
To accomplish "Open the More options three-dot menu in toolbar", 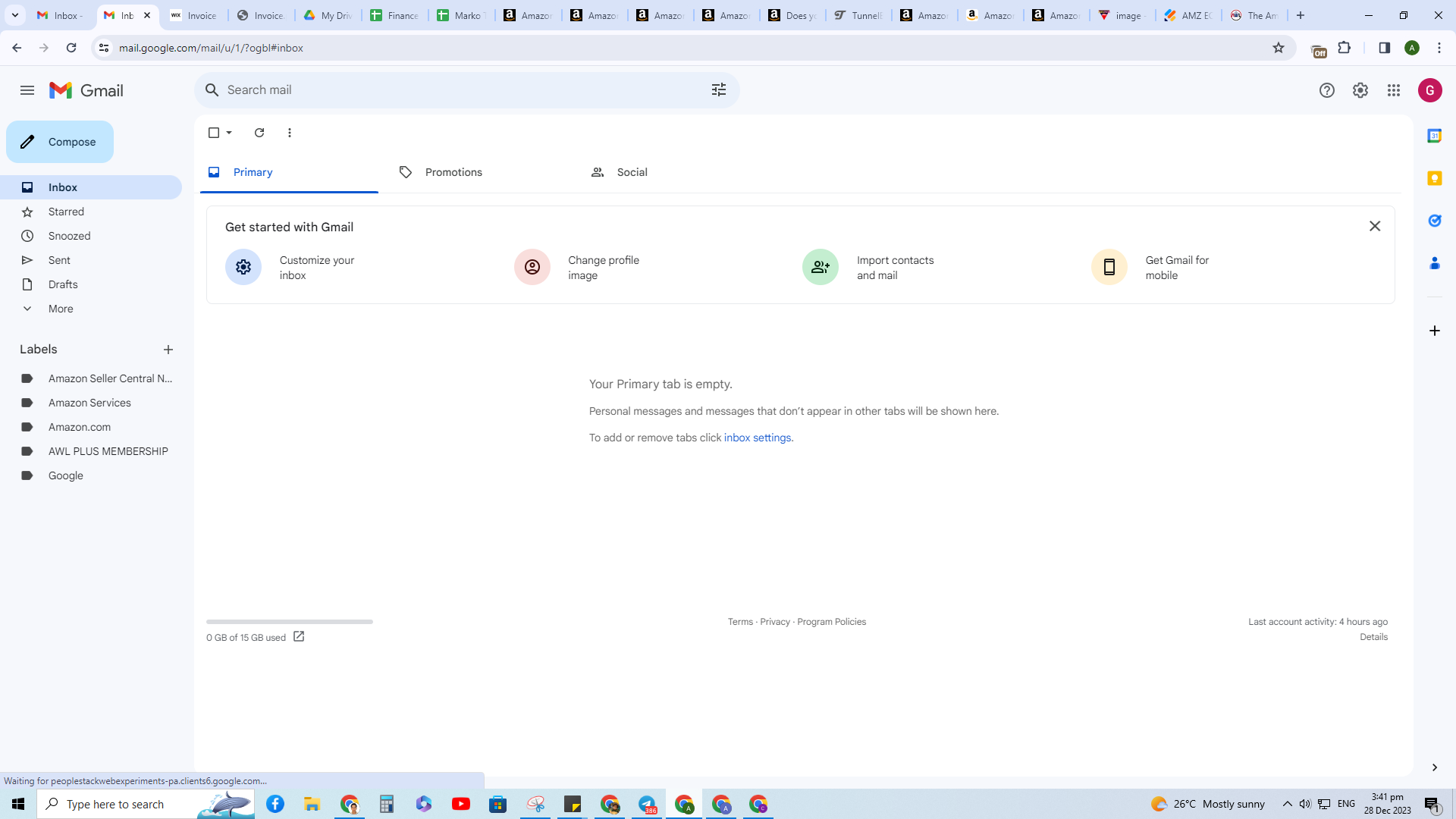I will 290,133.
